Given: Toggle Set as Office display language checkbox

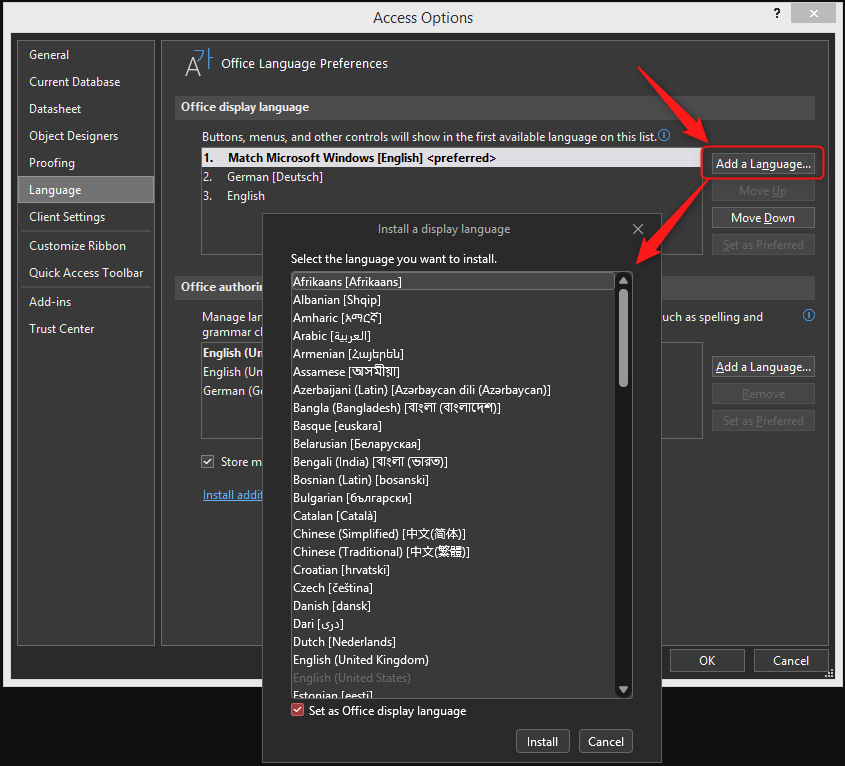Looking at the screenshot, I should (297, 710).
